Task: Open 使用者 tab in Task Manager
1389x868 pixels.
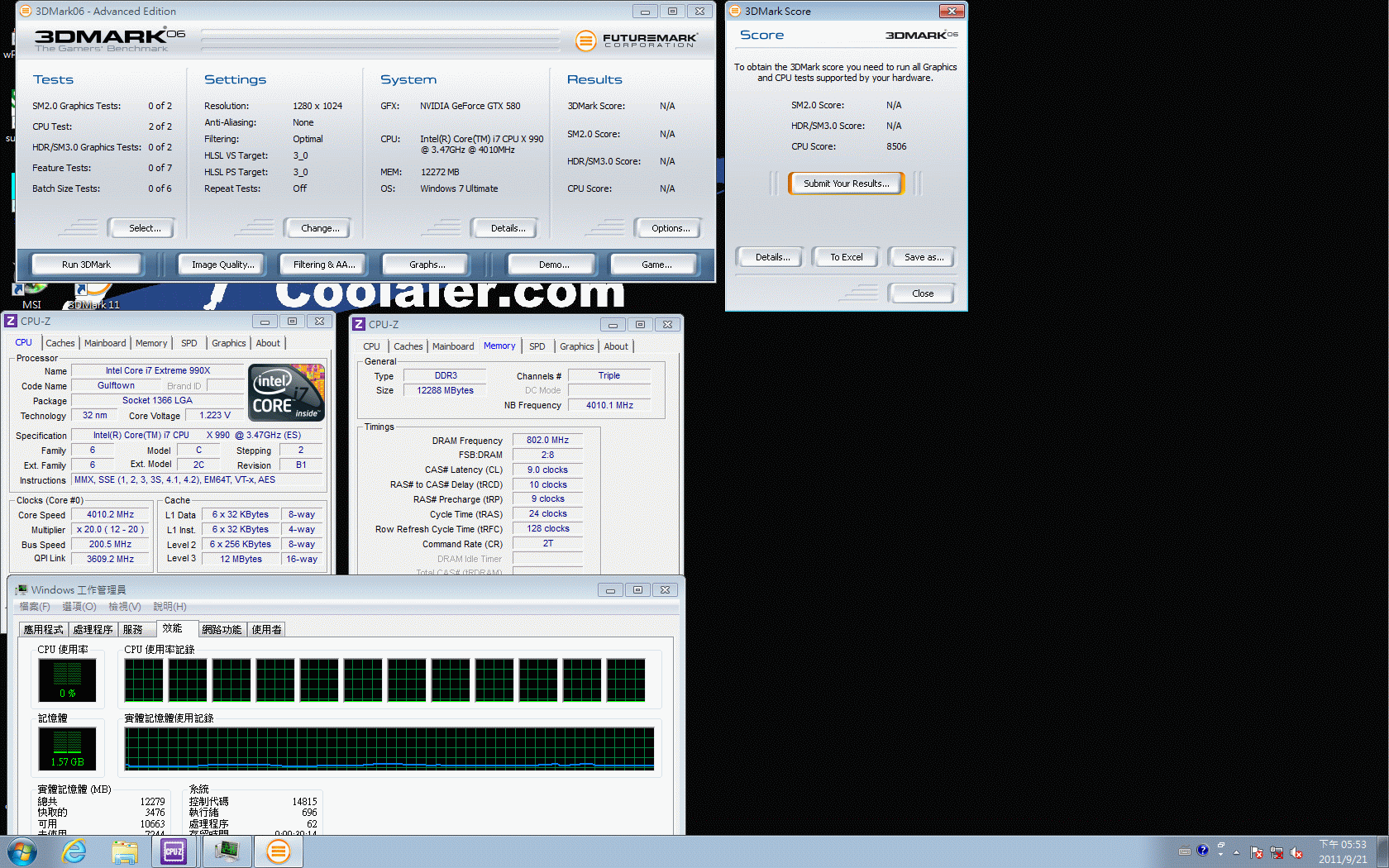Action: coord(266,630)
